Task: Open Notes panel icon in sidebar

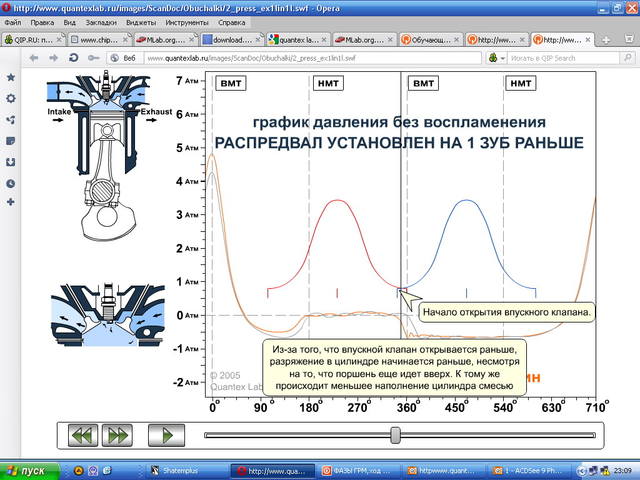Action: [11, 141]
